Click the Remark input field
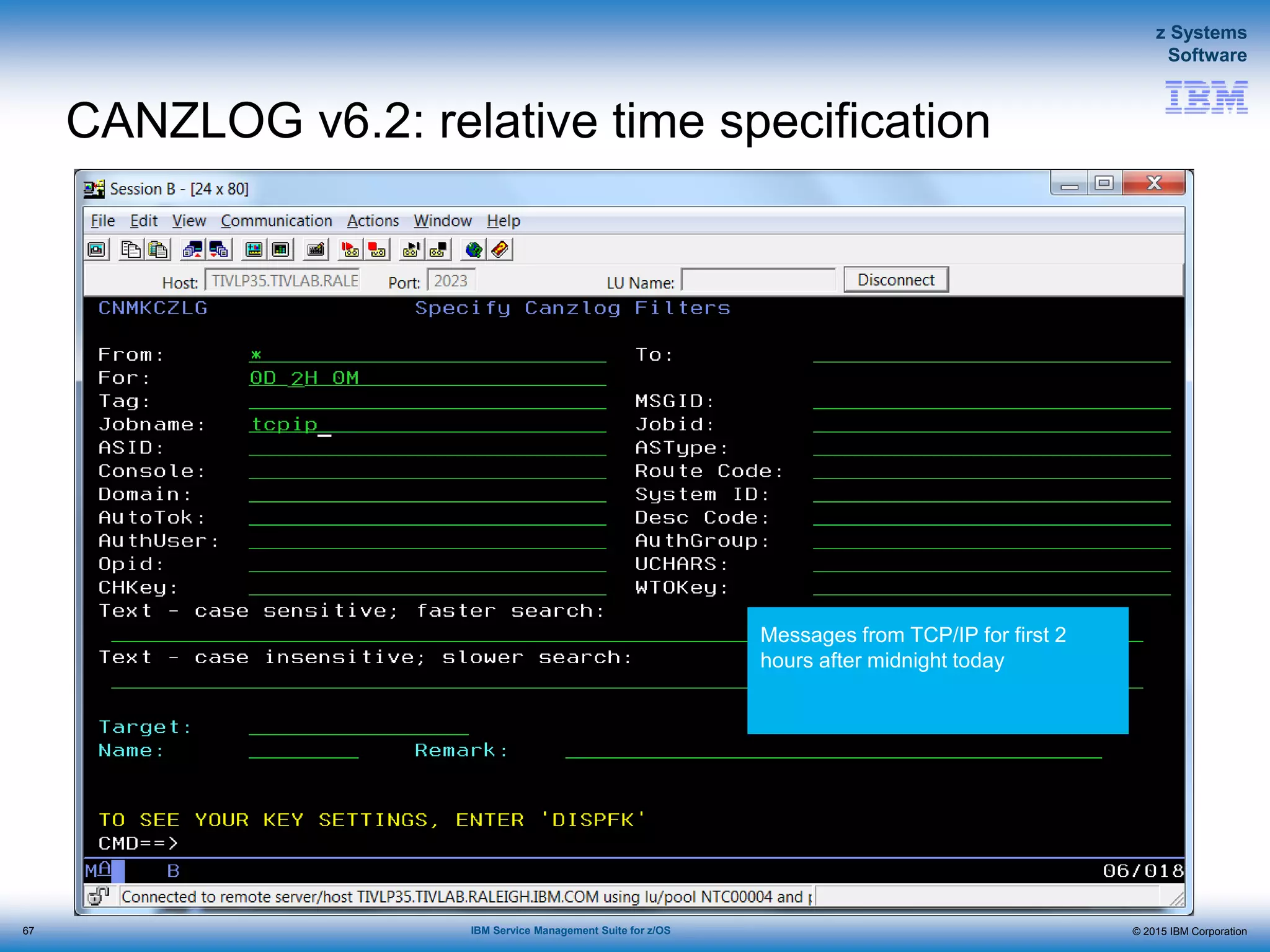 pos(833,750)
